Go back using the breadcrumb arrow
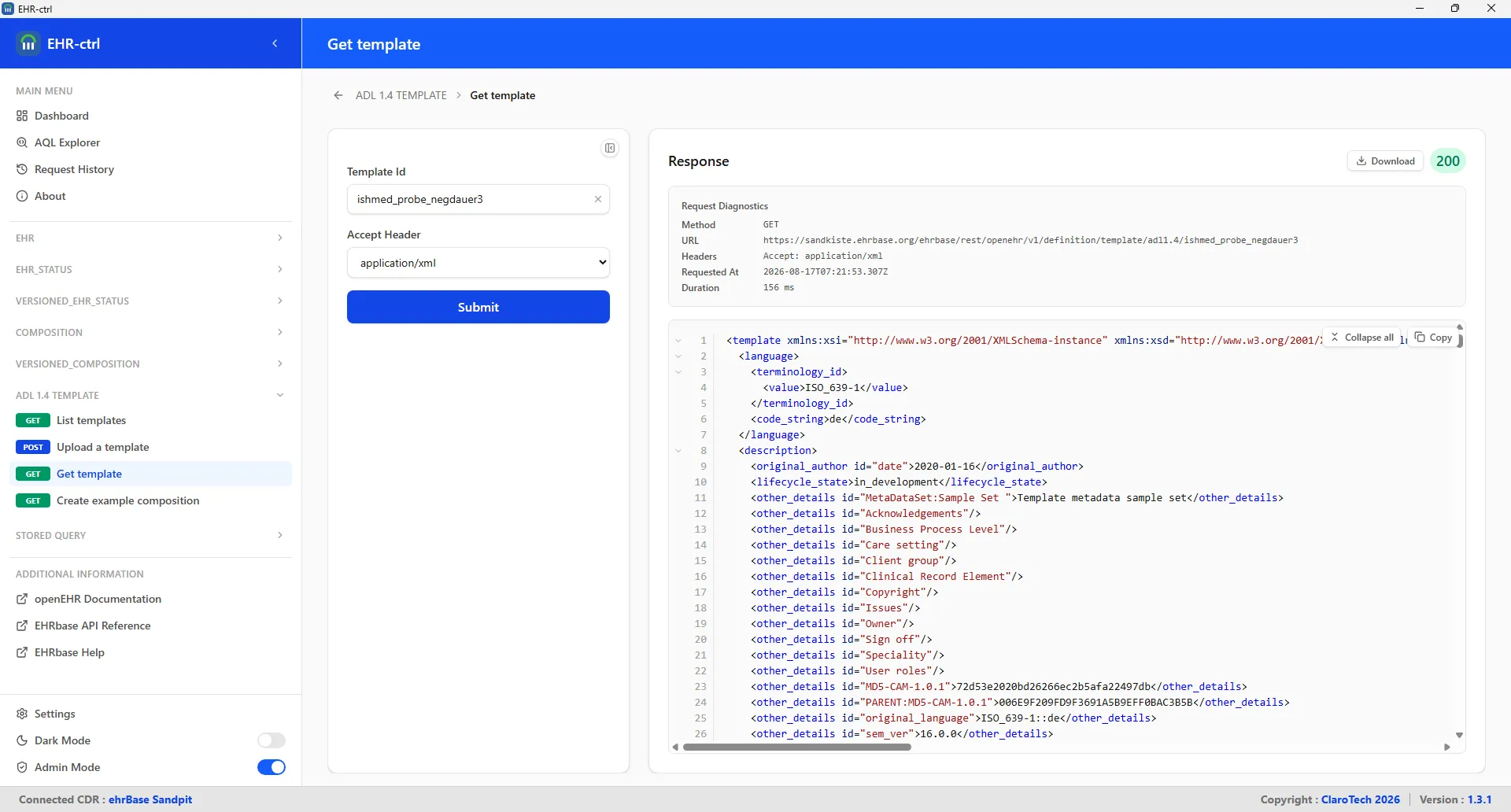Screen dimensions: 1511x812 click(338, 95)
